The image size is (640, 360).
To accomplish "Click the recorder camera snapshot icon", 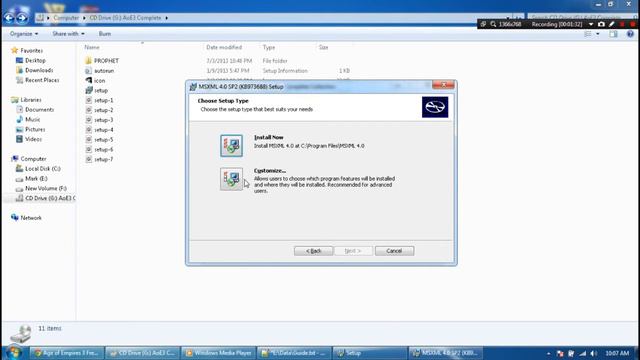I will [x=601, y=24].
